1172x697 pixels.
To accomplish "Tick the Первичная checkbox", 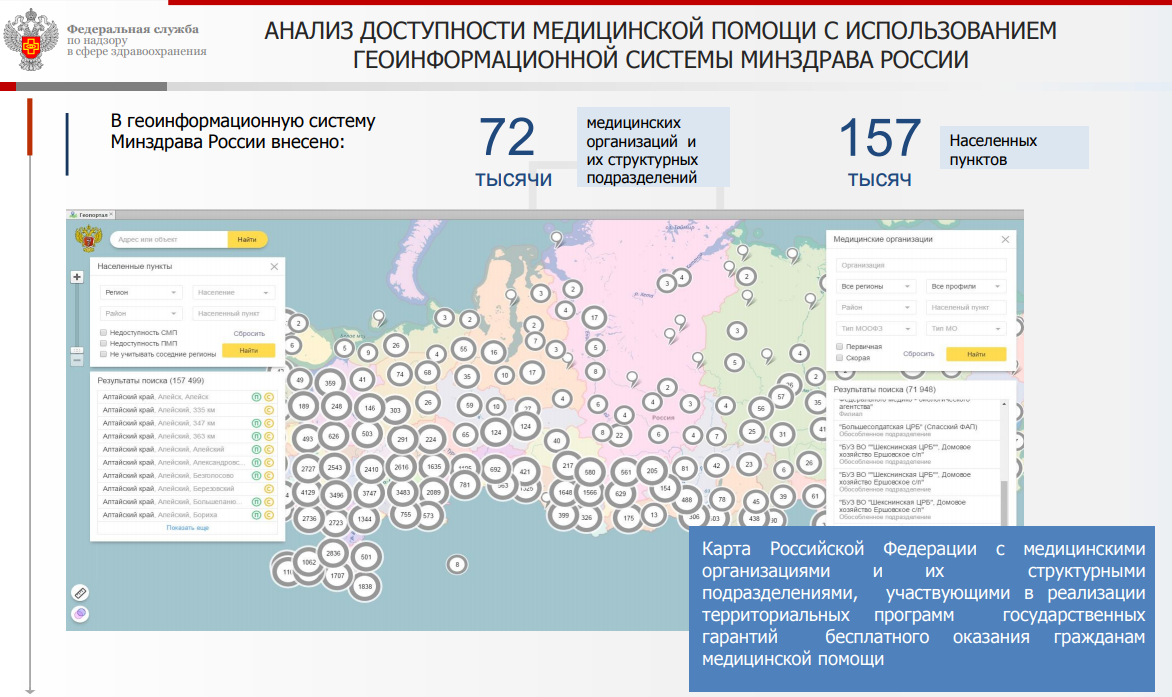I will 838,346.
